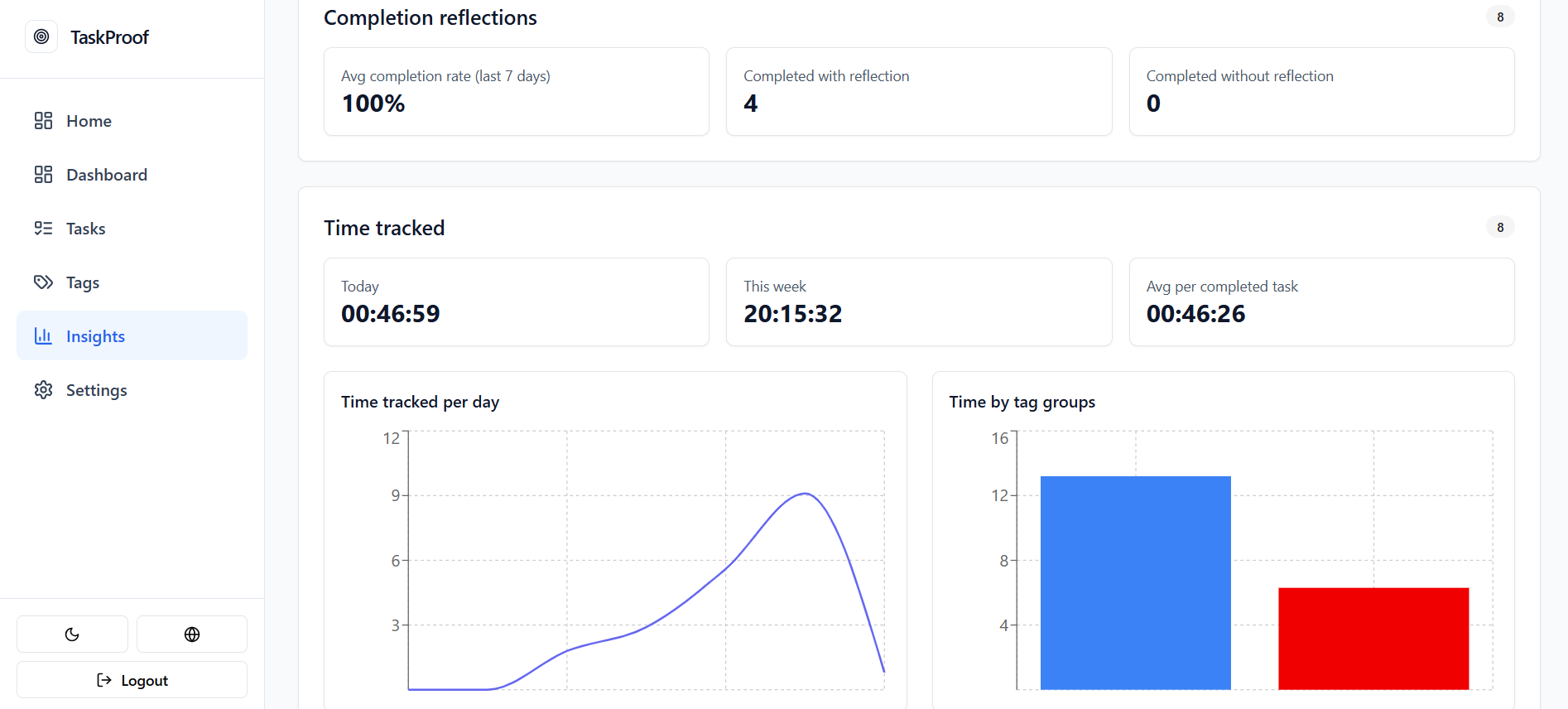Select the Home icon in the sidebar

[43, 120]
